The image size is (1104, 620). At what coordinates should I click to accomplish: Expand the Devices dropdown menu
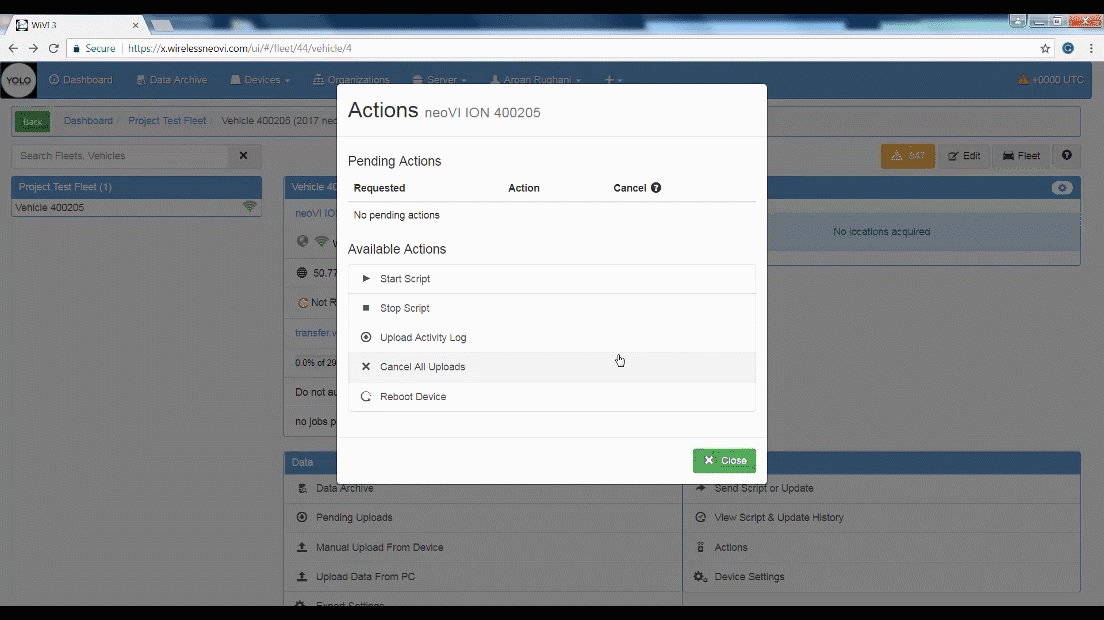tap(260, 80)
